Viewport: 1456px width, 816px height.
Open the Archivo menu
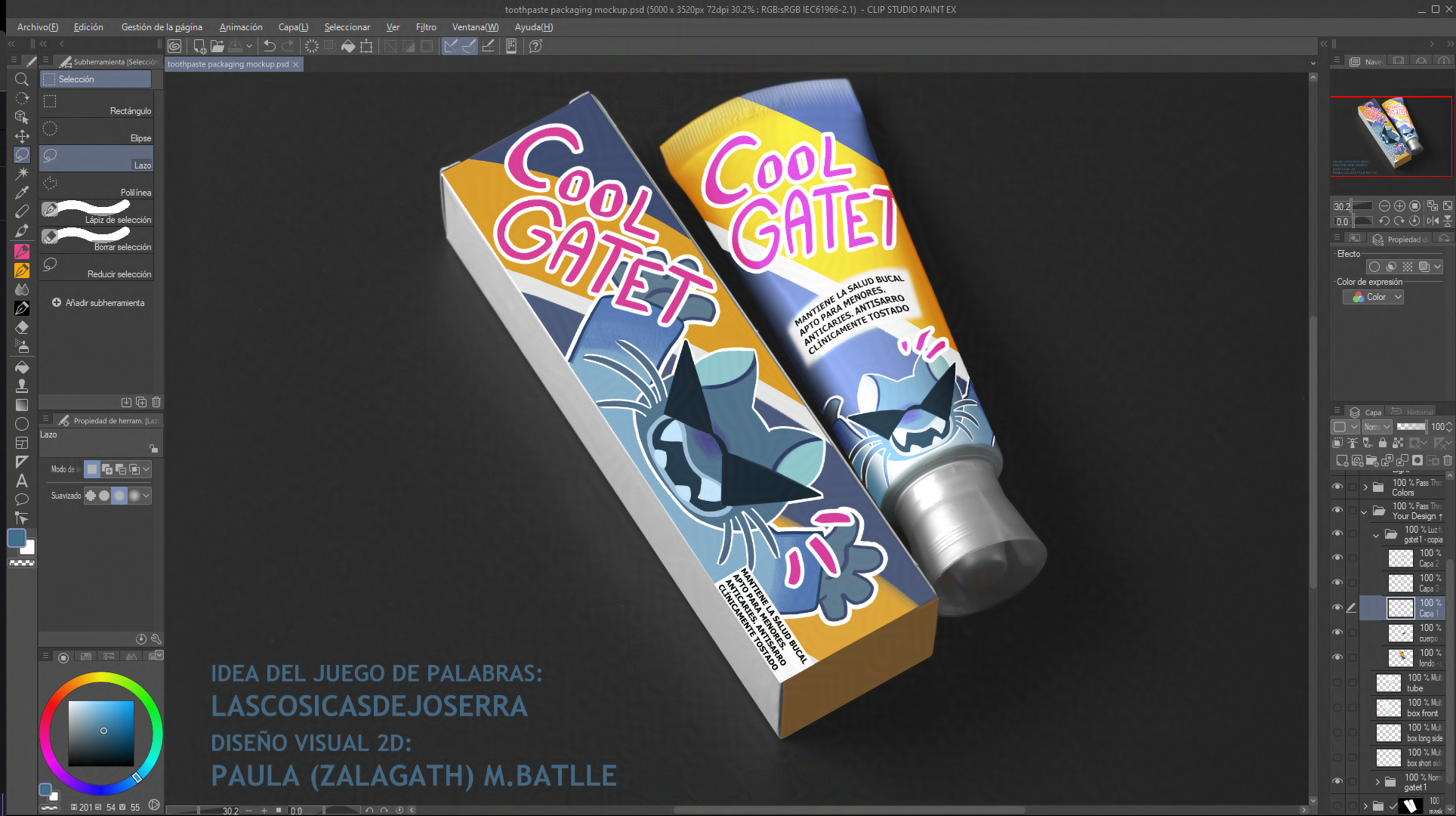tap(38, 27)
